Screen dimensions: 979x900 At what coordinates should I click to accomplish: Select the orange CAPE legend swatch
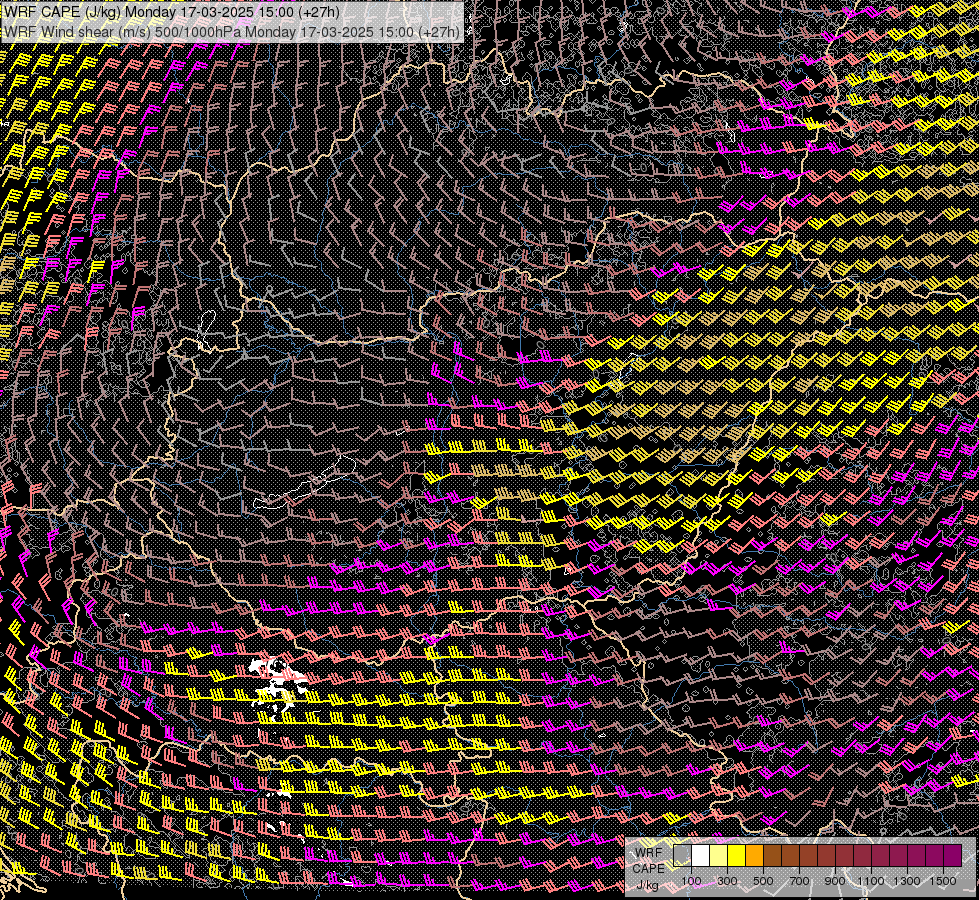pos(754,856)
